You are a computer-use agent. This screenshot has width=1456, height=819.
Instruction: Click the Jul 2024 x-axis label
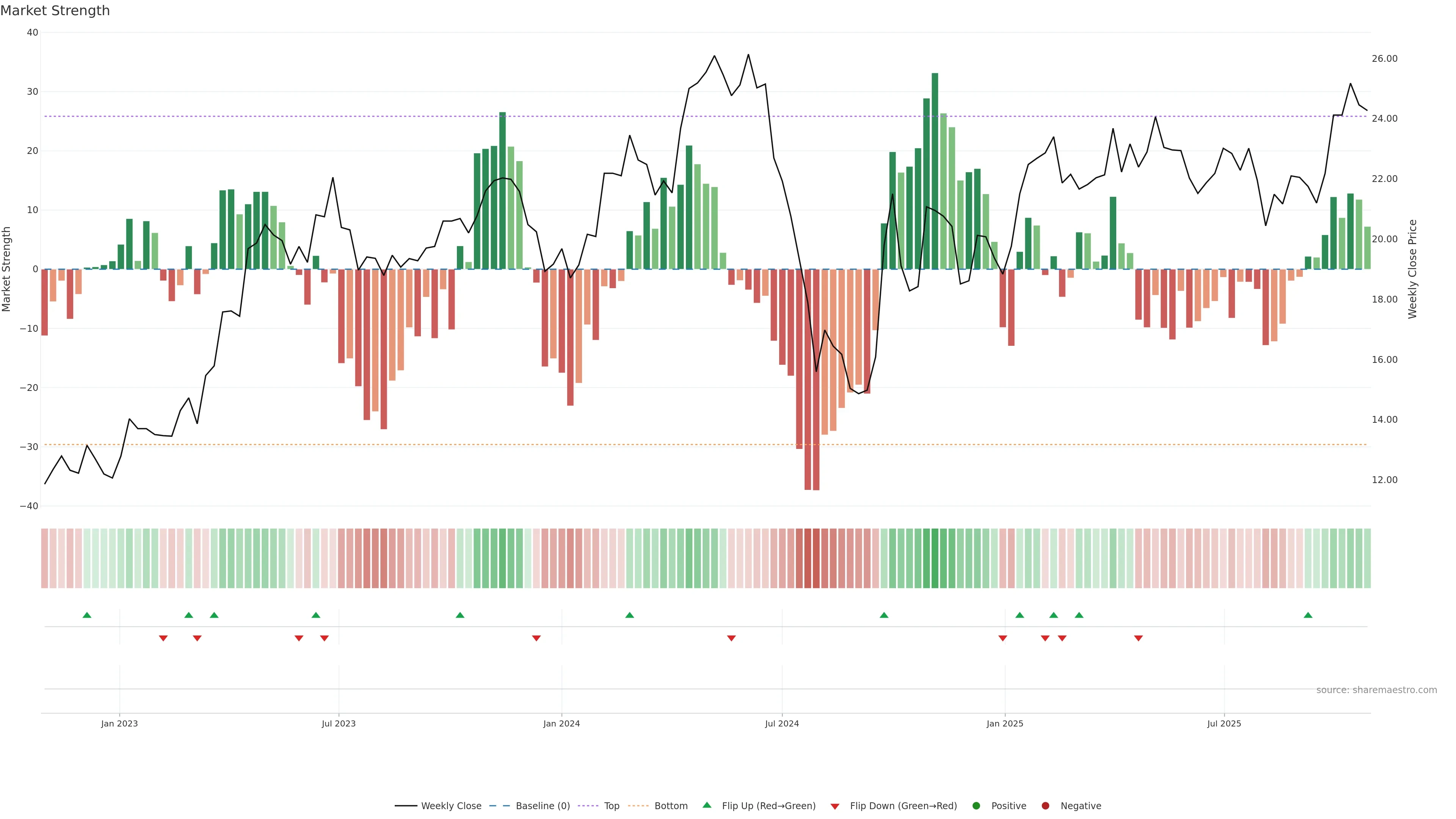click(x=782, y=723)
